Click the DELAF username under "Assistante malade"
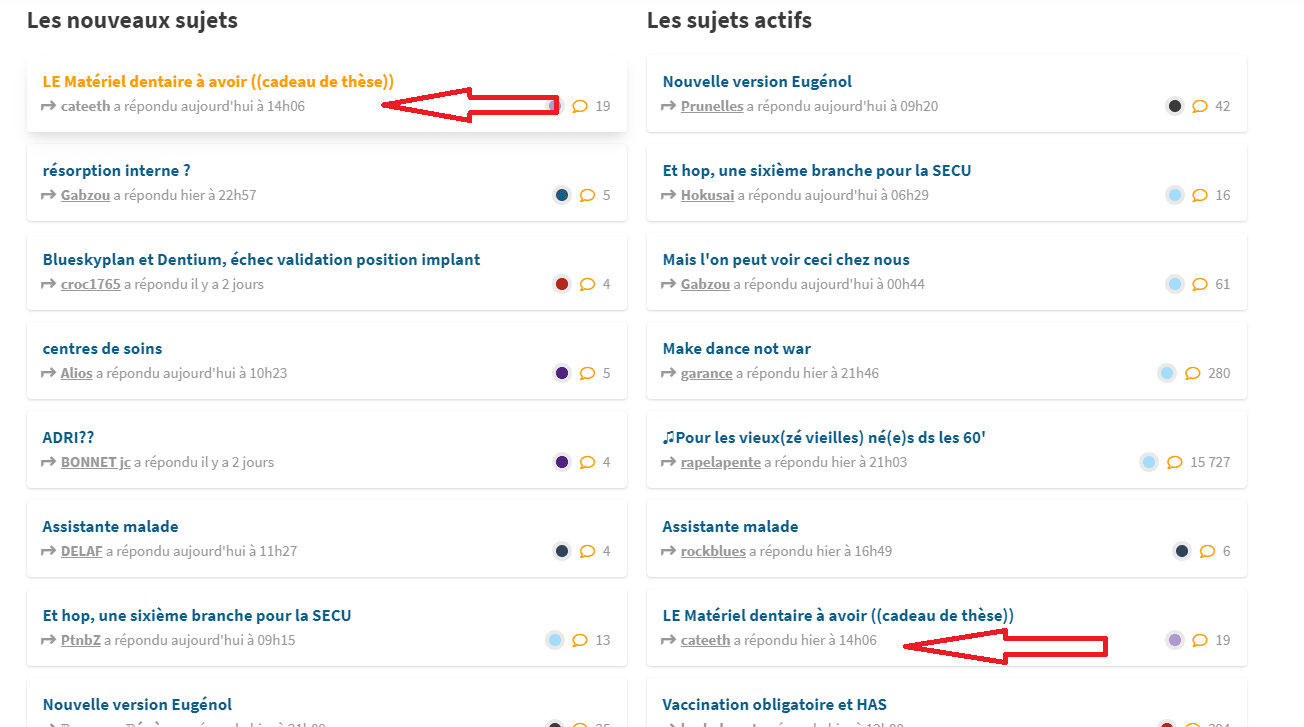 [81, 551]
